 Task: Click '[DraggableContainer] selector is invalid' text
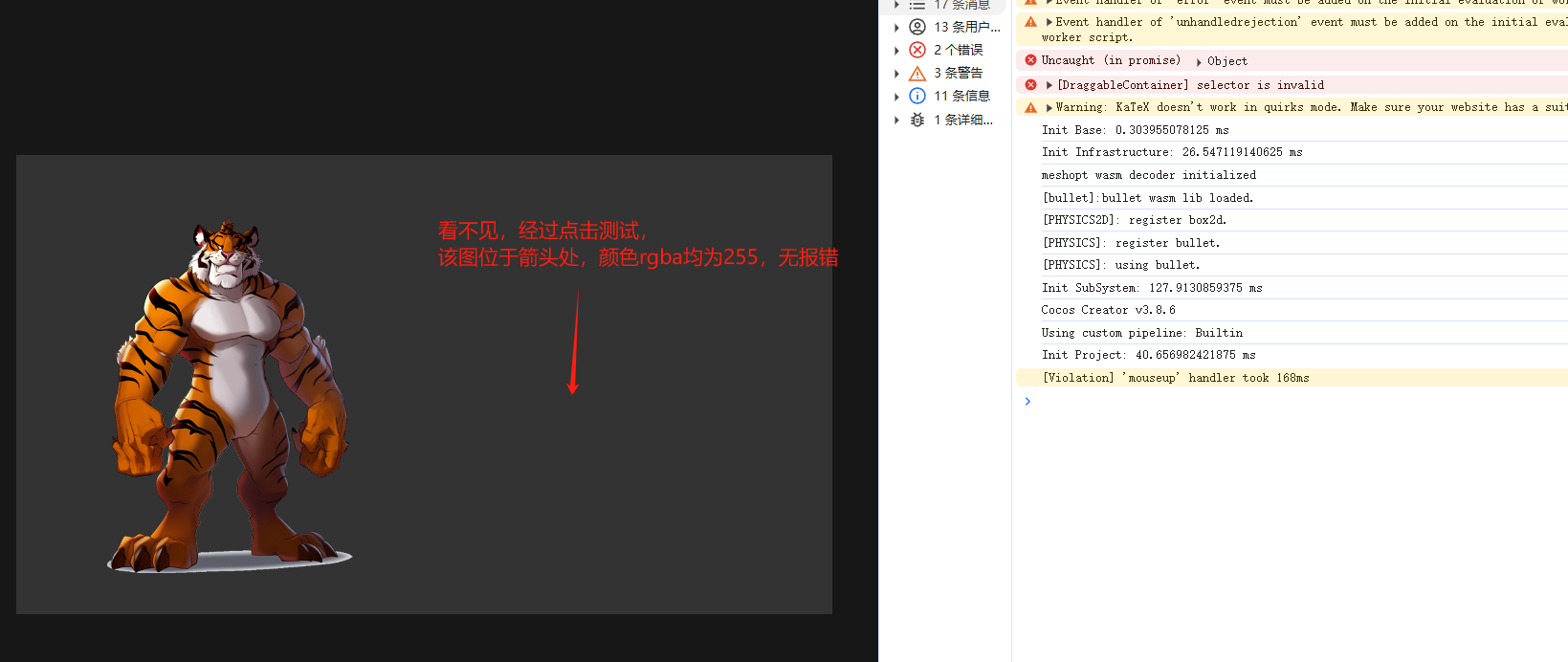[1190, 85]
